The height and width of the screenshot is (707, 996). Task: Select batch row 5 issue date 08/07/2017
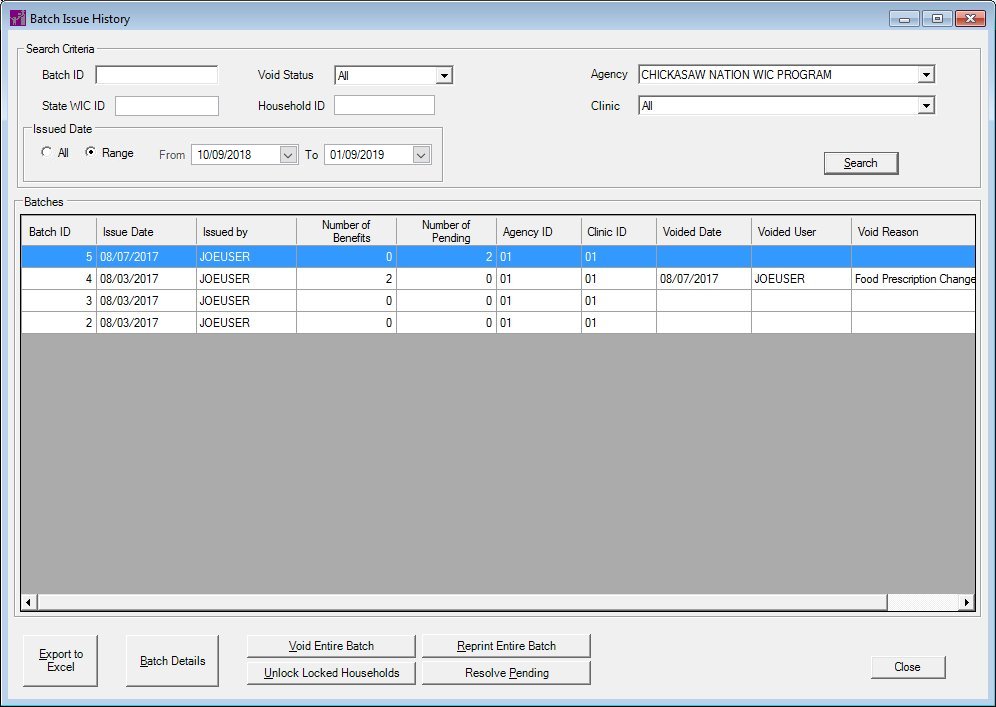coord(146,257)
